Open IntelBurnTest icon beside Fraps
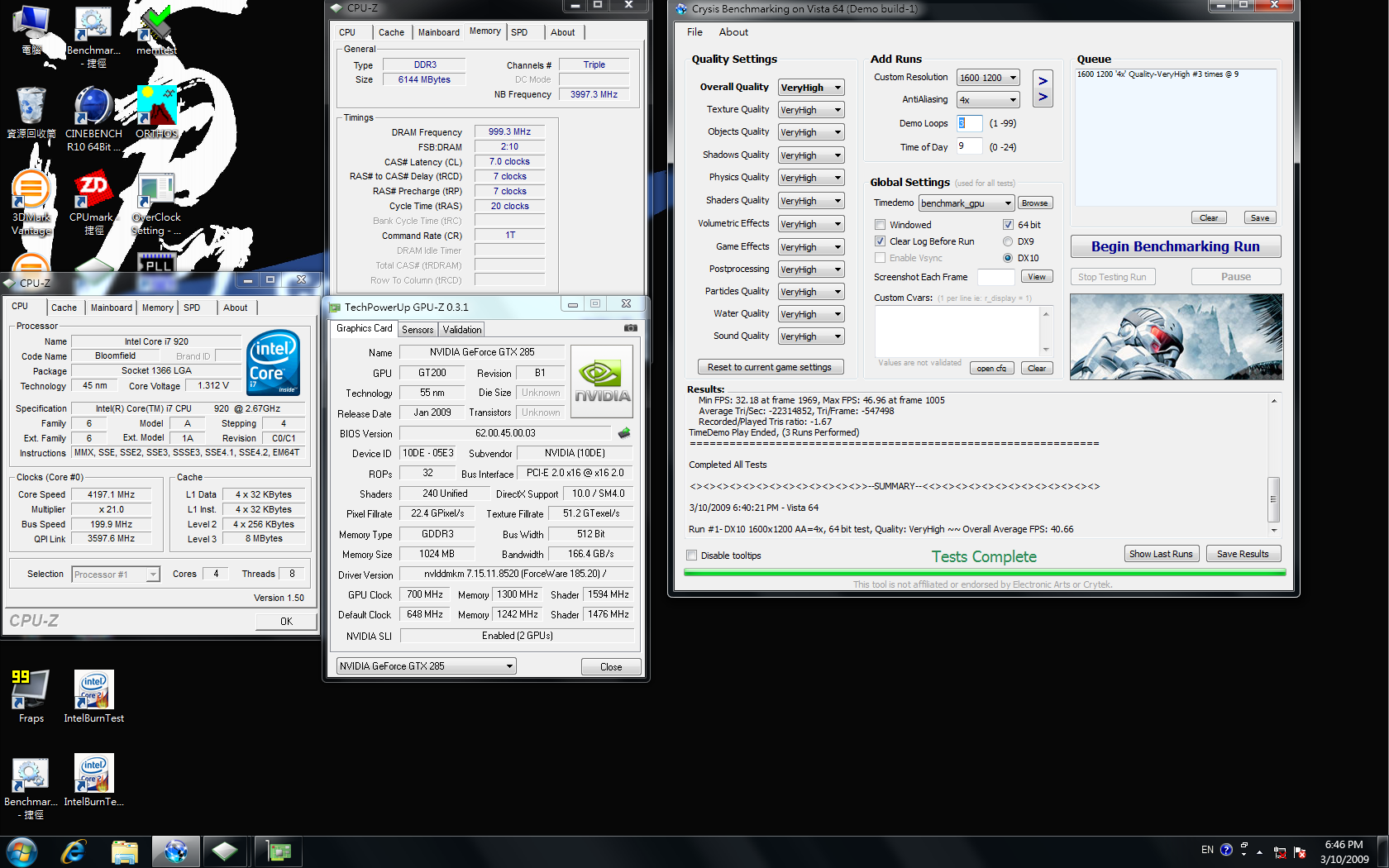This screenshot has width=1389, height=868. click(93, 696)
